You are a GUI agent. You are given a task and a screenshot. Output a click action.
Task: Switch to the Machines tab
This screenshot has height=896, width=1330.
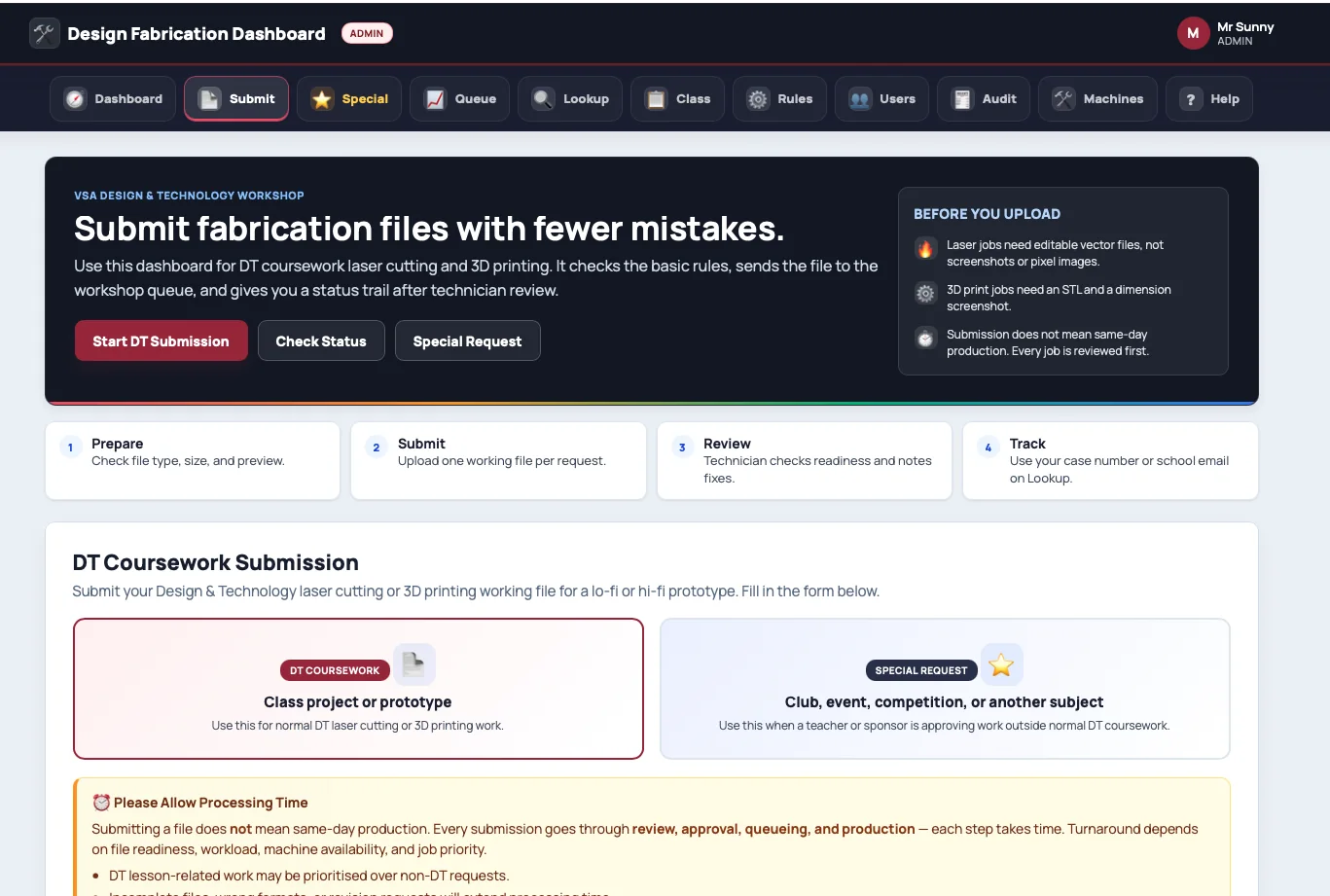(1097, 99)
